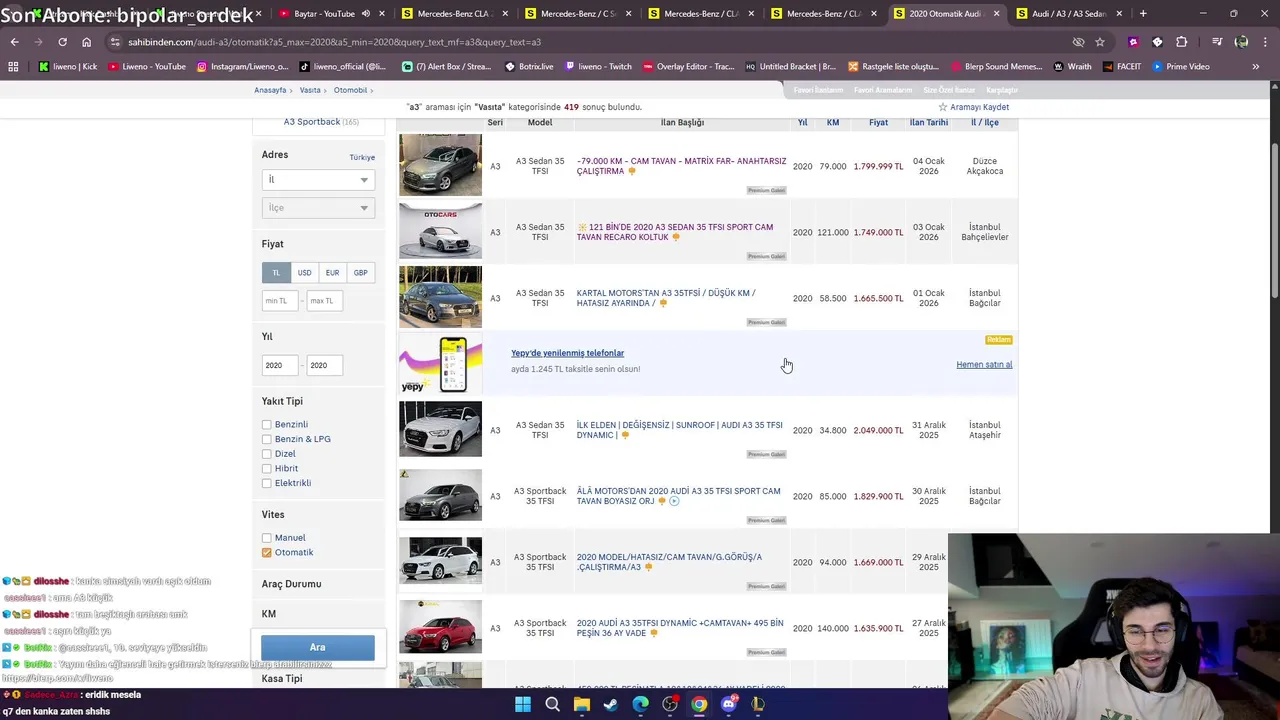This screenshot has height=720, width=1280.
Task: Open the red A3 Sportback listing thumbnail
Action: click(440, 627)
